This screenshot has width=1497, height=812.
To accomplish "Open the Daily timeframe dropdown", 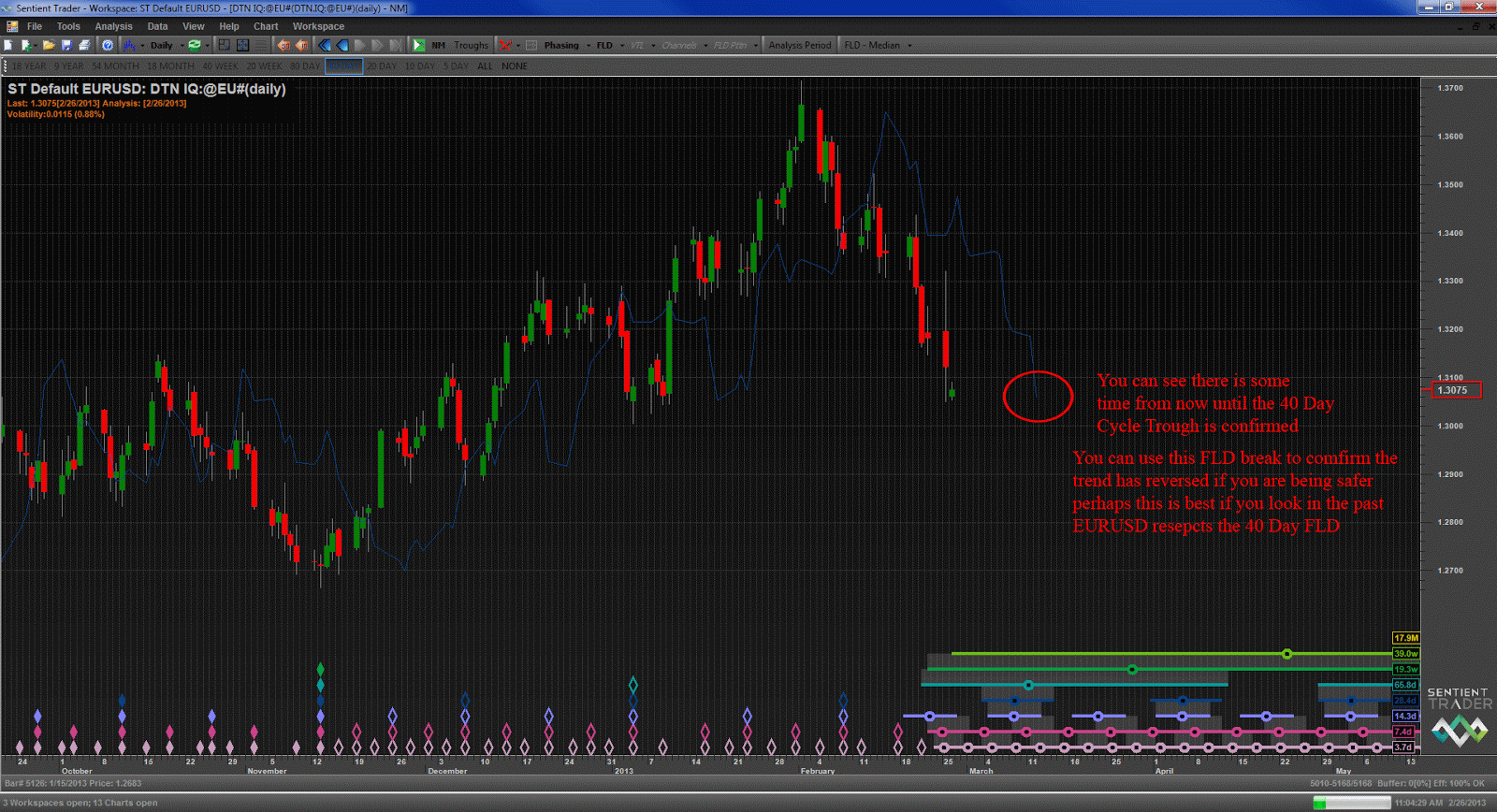I will (x=162, y=45).
